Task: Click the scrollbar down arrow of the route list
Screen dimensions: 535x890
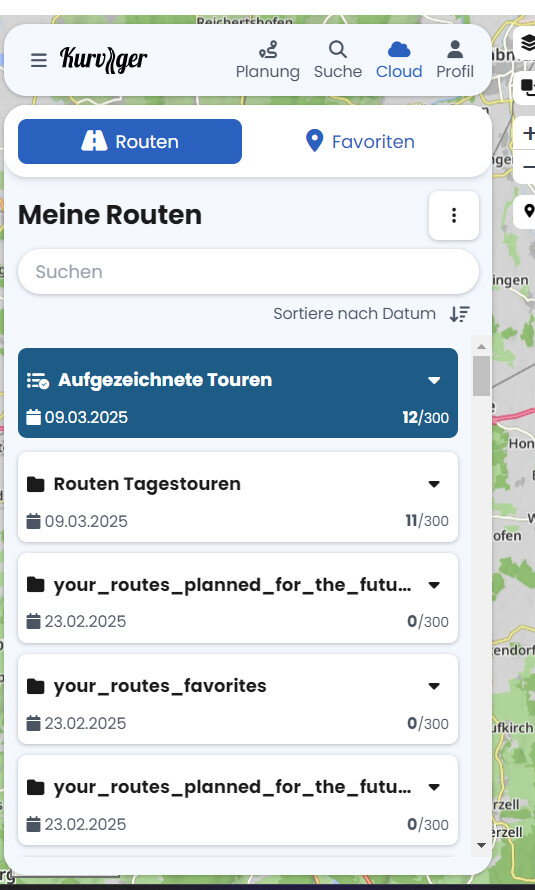Action: [482, 845]
